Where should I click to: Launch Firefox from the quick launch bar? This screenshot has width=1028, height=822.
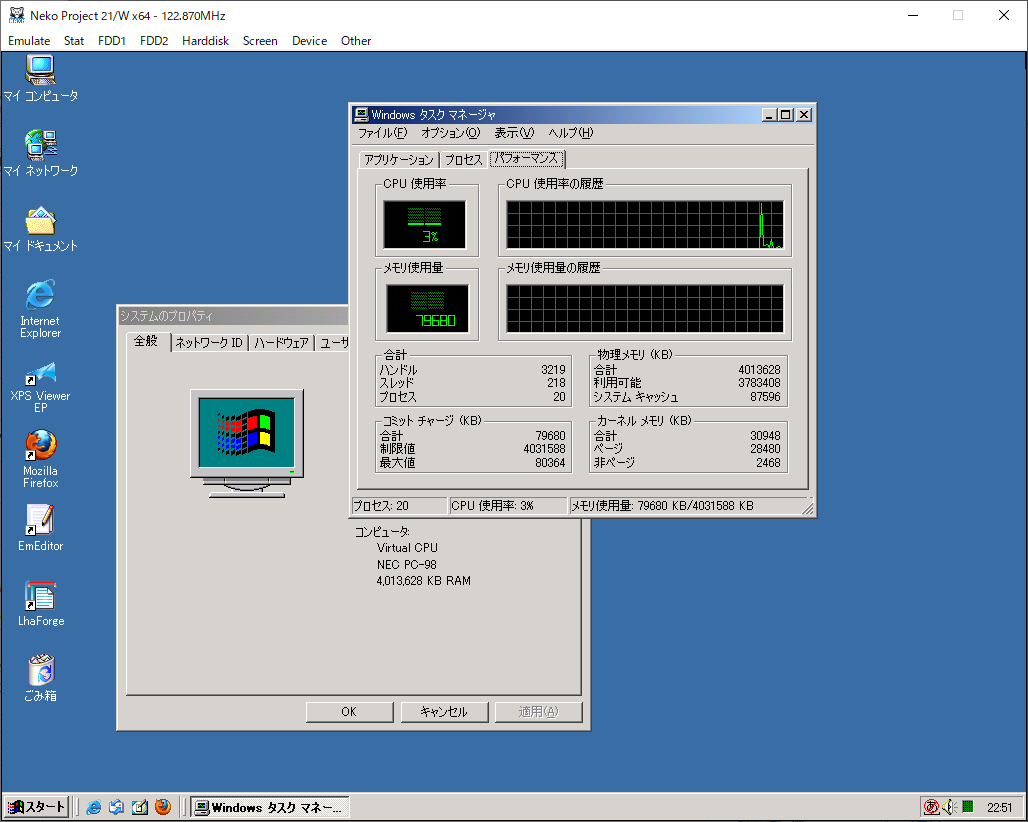pos(163,807)
